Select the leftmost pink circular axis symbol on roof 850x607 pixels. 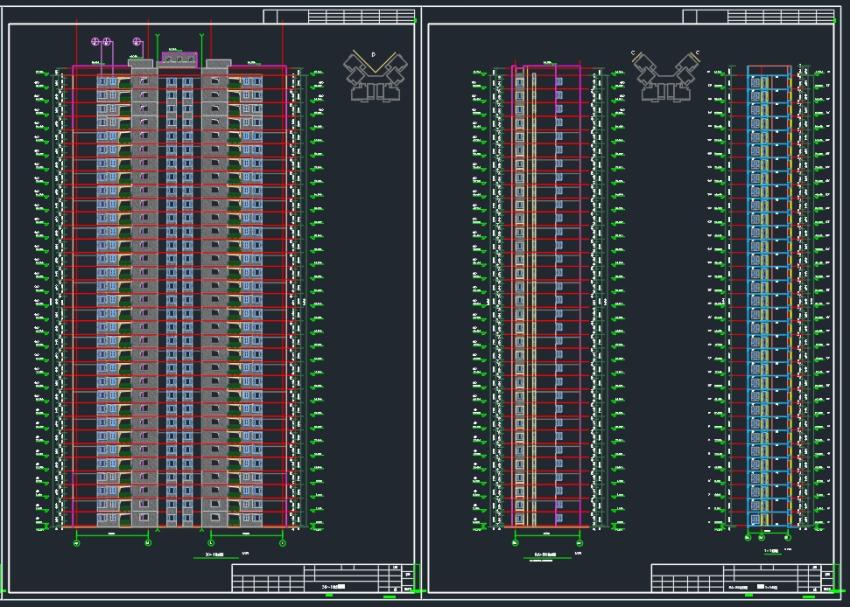[97, 42]
